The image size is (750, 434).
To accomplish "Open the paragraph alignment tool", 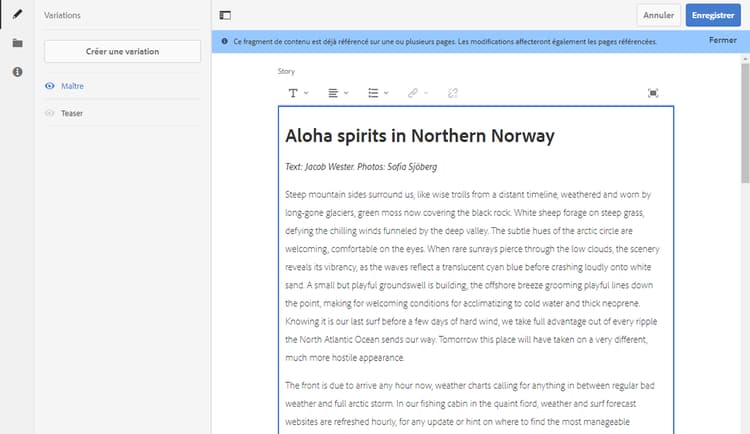I will point(333,93).
